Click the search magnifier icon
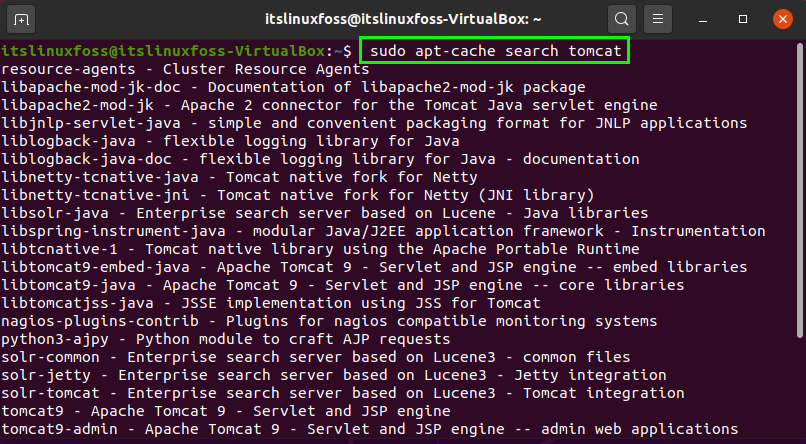This screenshot has width=806, height=444. [621, 20]
